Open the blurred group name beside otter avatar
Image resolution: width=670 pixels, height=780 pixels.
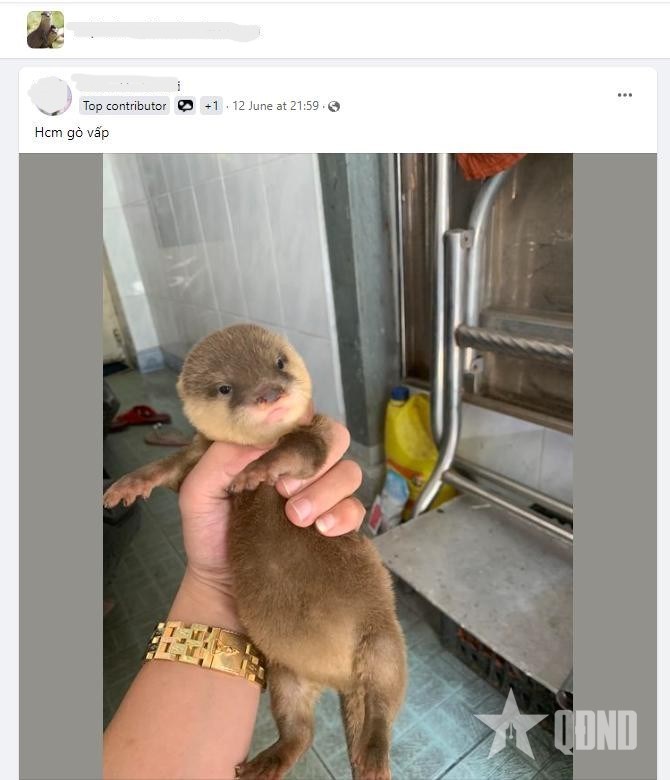pyautogui.click(x=164, y=31)
